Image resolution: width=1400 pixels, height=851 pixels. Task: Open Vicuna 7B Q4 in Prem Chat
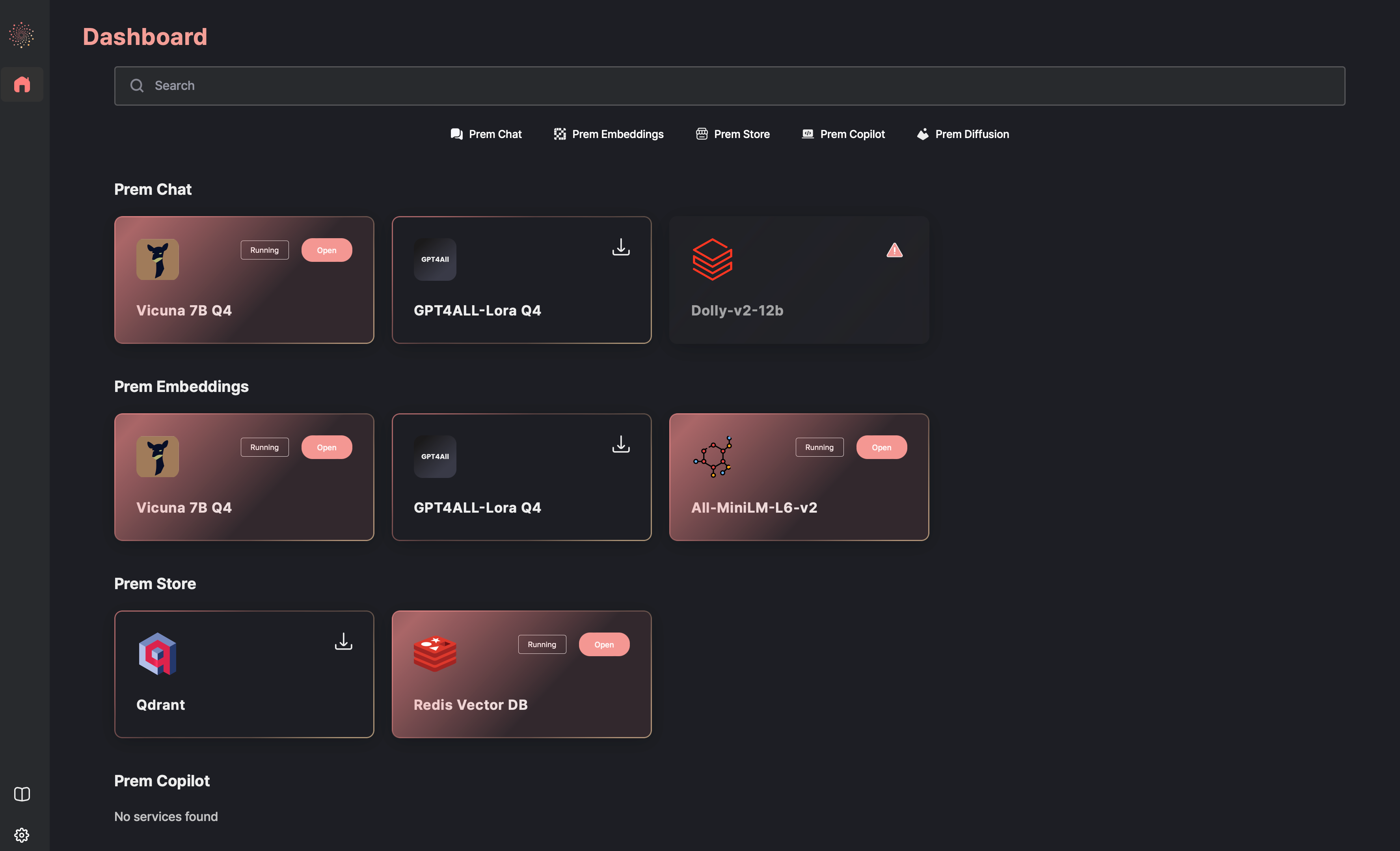pyautogui.click(x=326, y=250)
